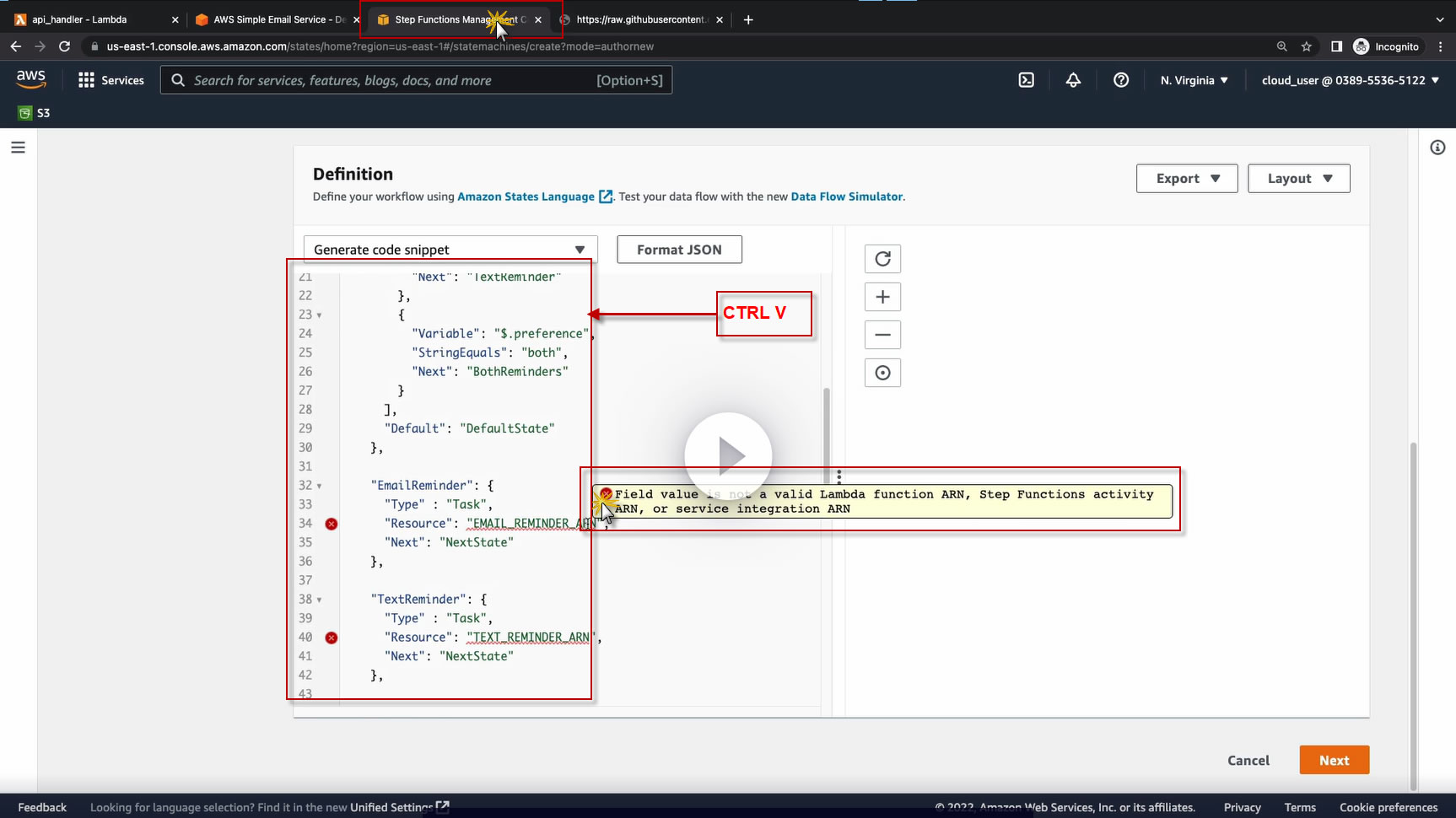This screenshot has width=1456, height=818.
Task: Open a new browser tab
Action: [x=748, y=19]
